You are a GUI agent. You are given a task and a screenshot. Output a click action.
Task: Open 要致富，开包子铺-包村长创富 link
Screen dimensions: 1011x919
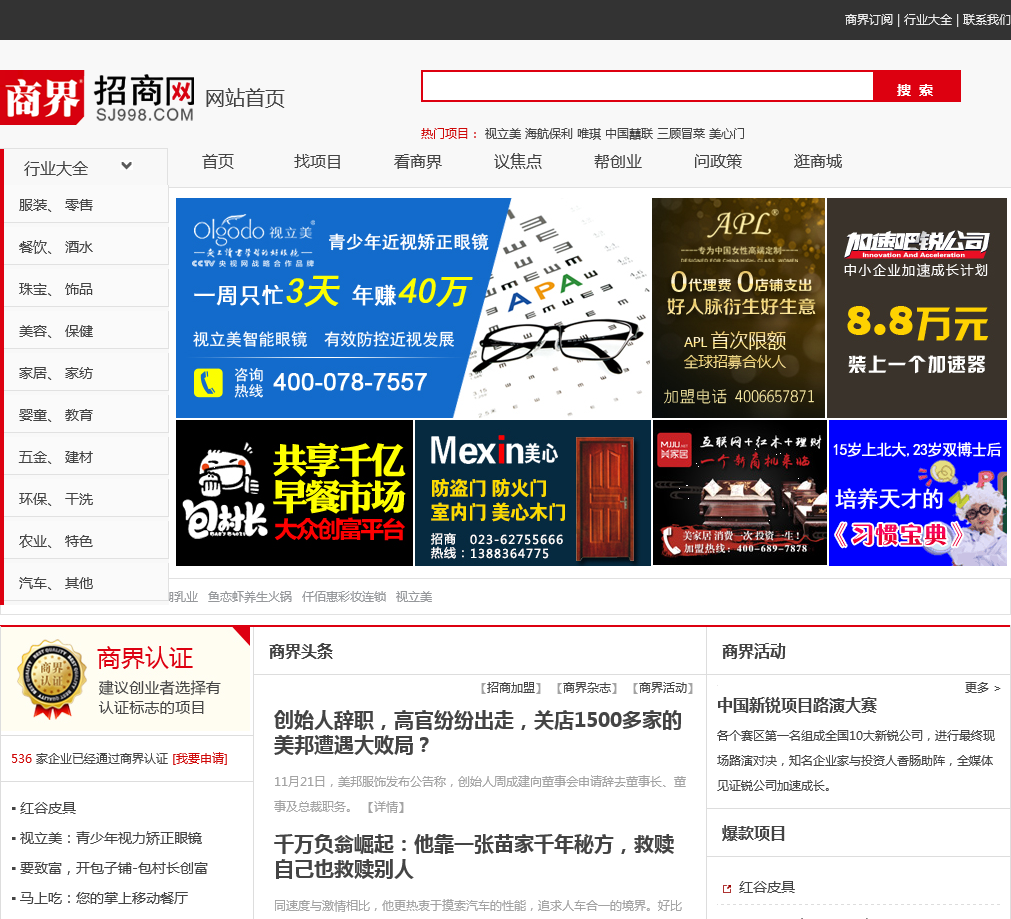tap(113, 868)
